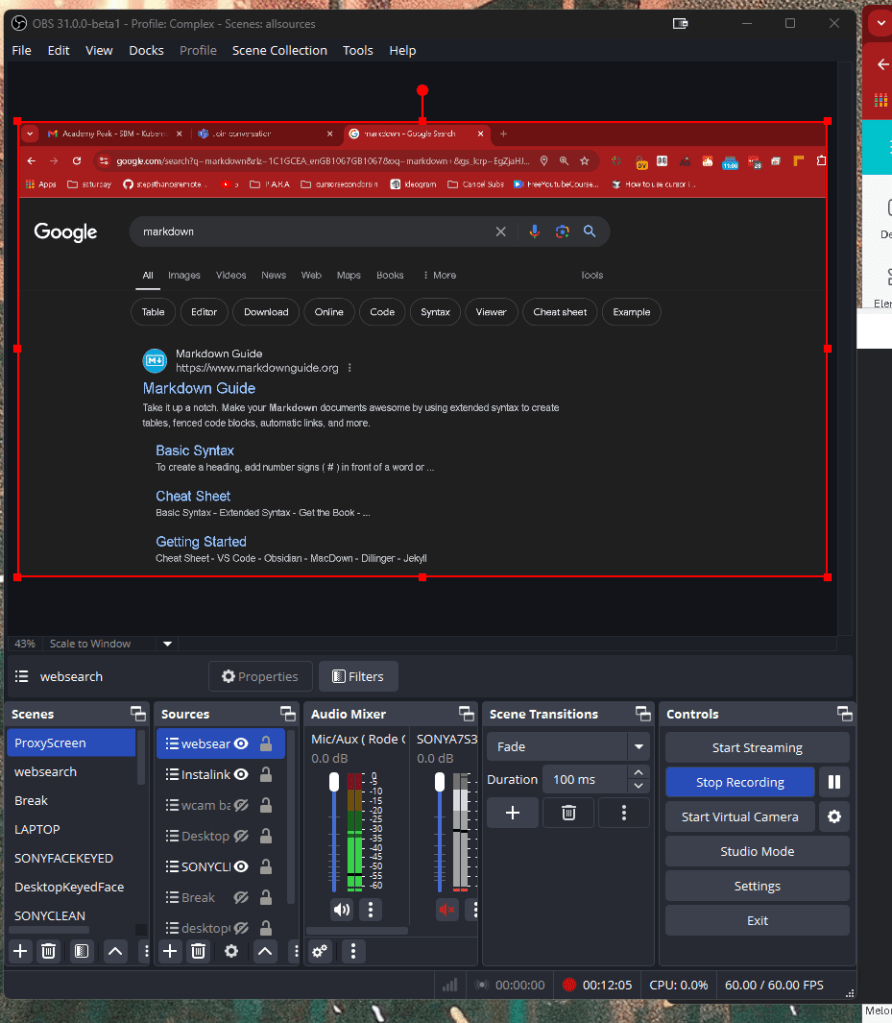This screenshot has width=892, height=1023.
Task: Open Audio Mixer menu three-dots icon
Action: pos(353,951)
